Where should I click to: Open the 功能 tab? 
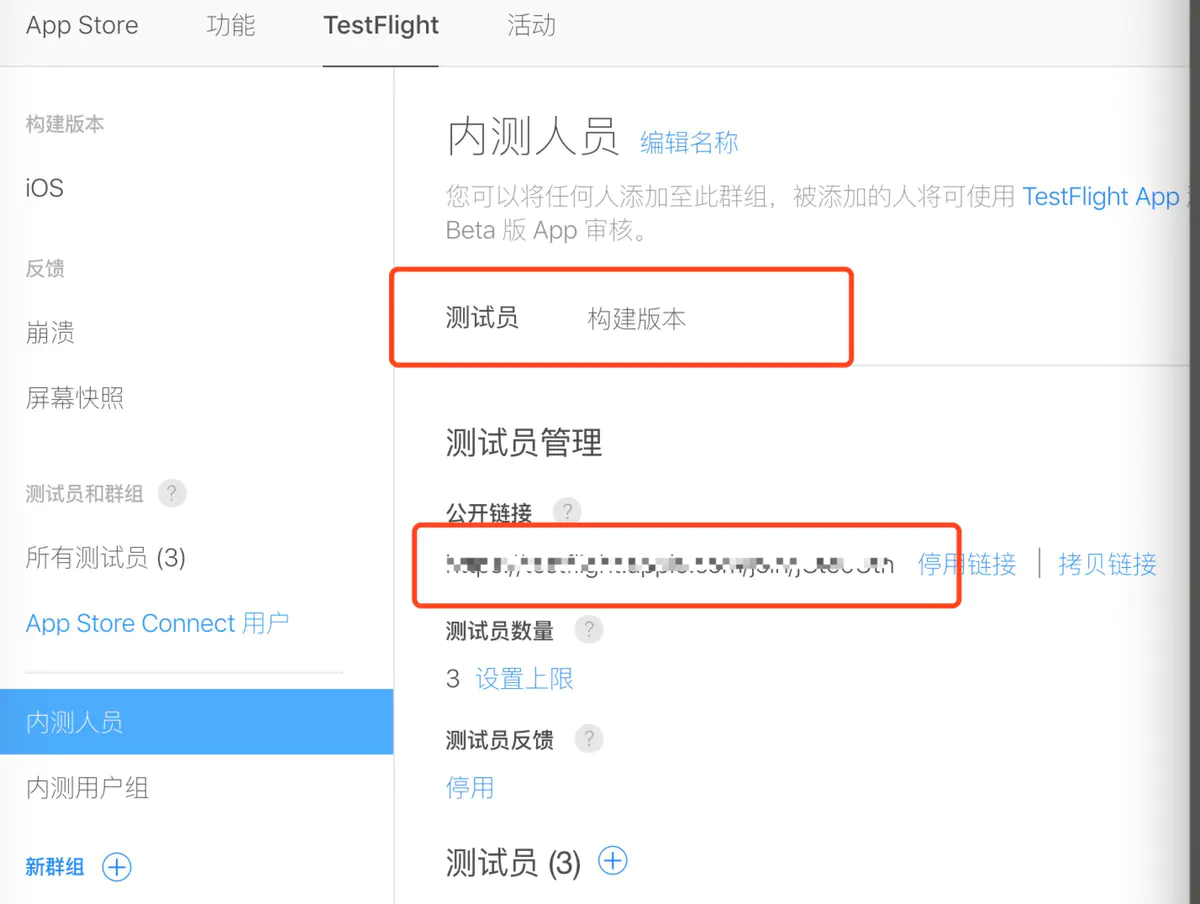tap(231, 26)
